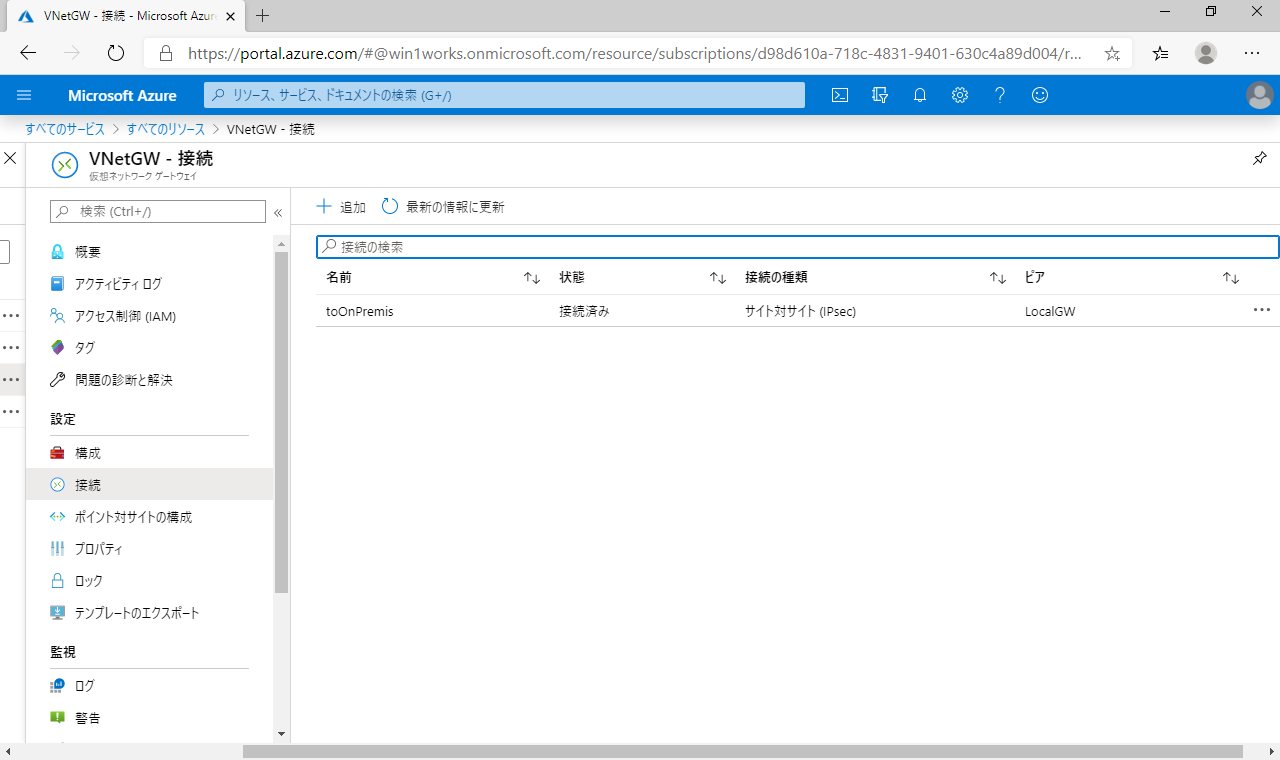1280x760 pixels.
Task: Click the VNetGW gateway icon in header
Action: tap(64, 164)
